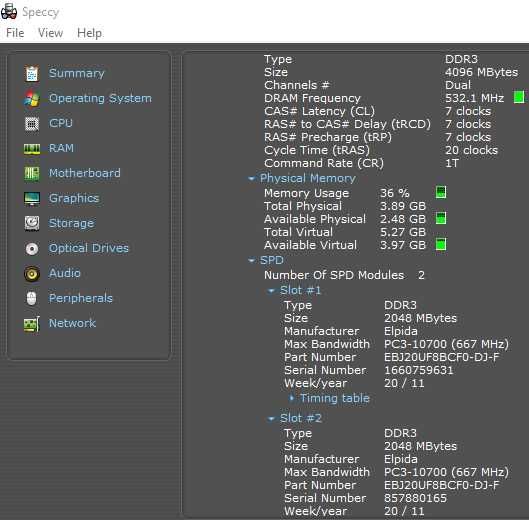Image resolution: width=529 pixels, height=520 pixels.
Task: Collapse the Physical Memory group
Action: click(x=251, y=179)
